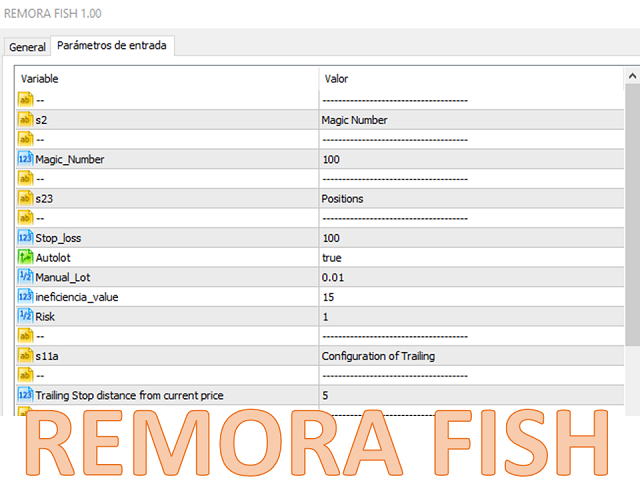Click the Valor column header

[x=336, y=78]
